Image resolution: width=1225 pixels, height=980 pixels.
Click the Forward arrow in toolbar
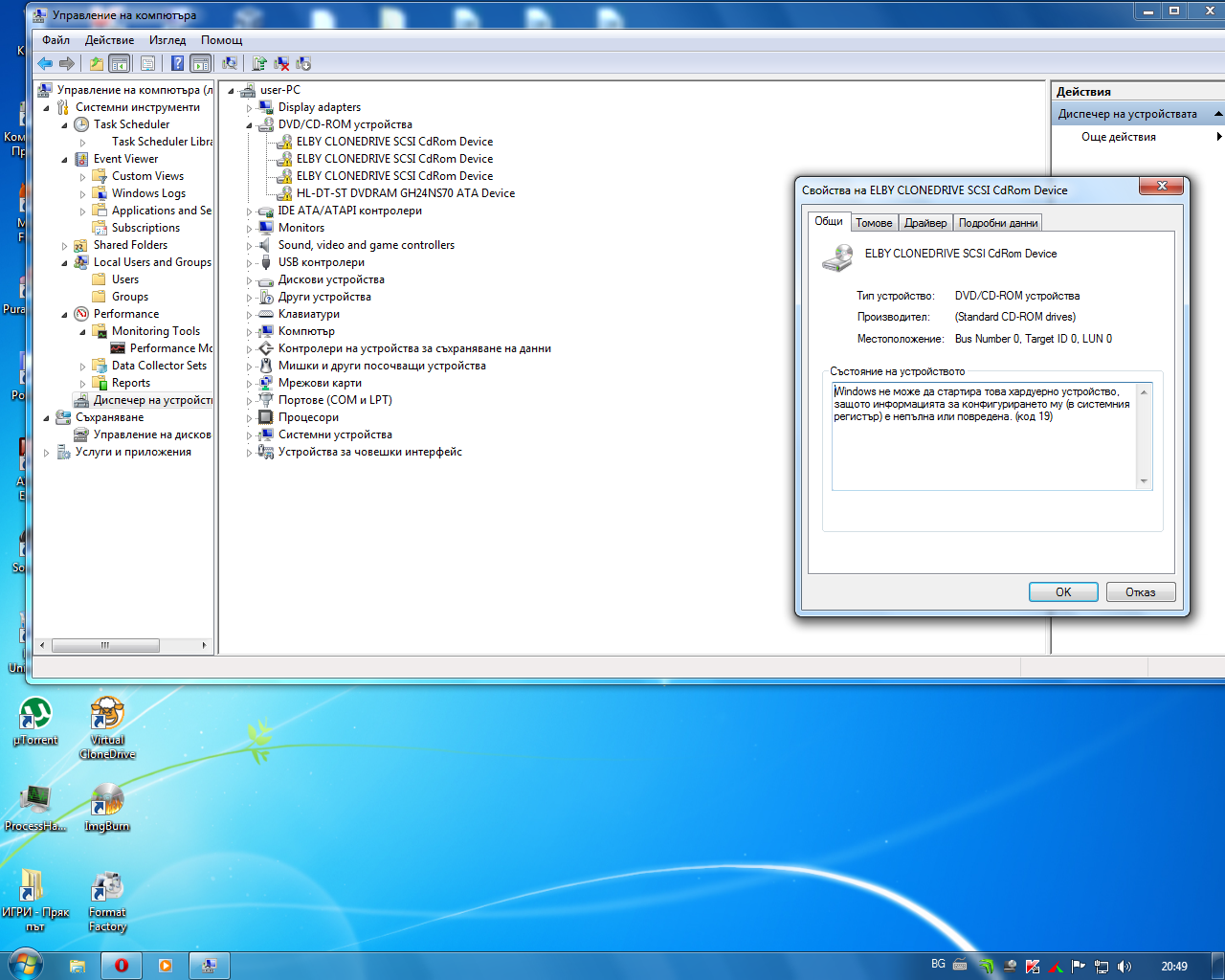click(x=67, y=63)
